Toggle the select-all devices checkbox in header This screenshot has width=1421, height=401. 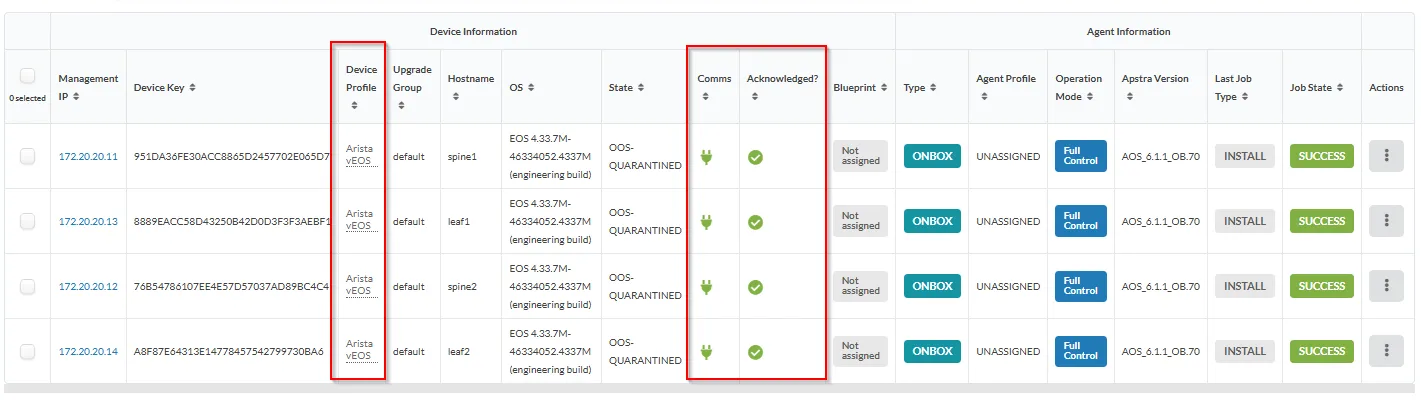pyautogui.click(x=28, y=76)
